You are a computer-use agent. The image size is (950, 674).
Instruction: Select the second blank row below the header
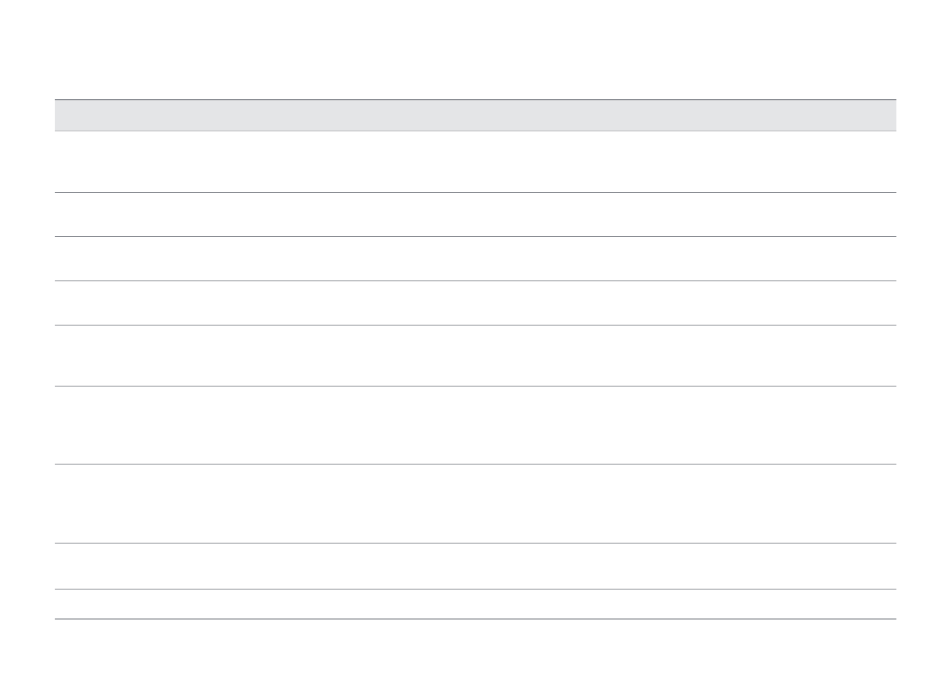475,215
